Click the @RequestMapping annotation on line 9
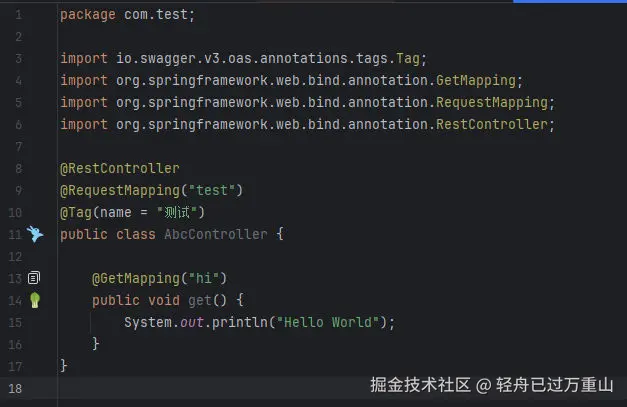 (x=120, y=190)
